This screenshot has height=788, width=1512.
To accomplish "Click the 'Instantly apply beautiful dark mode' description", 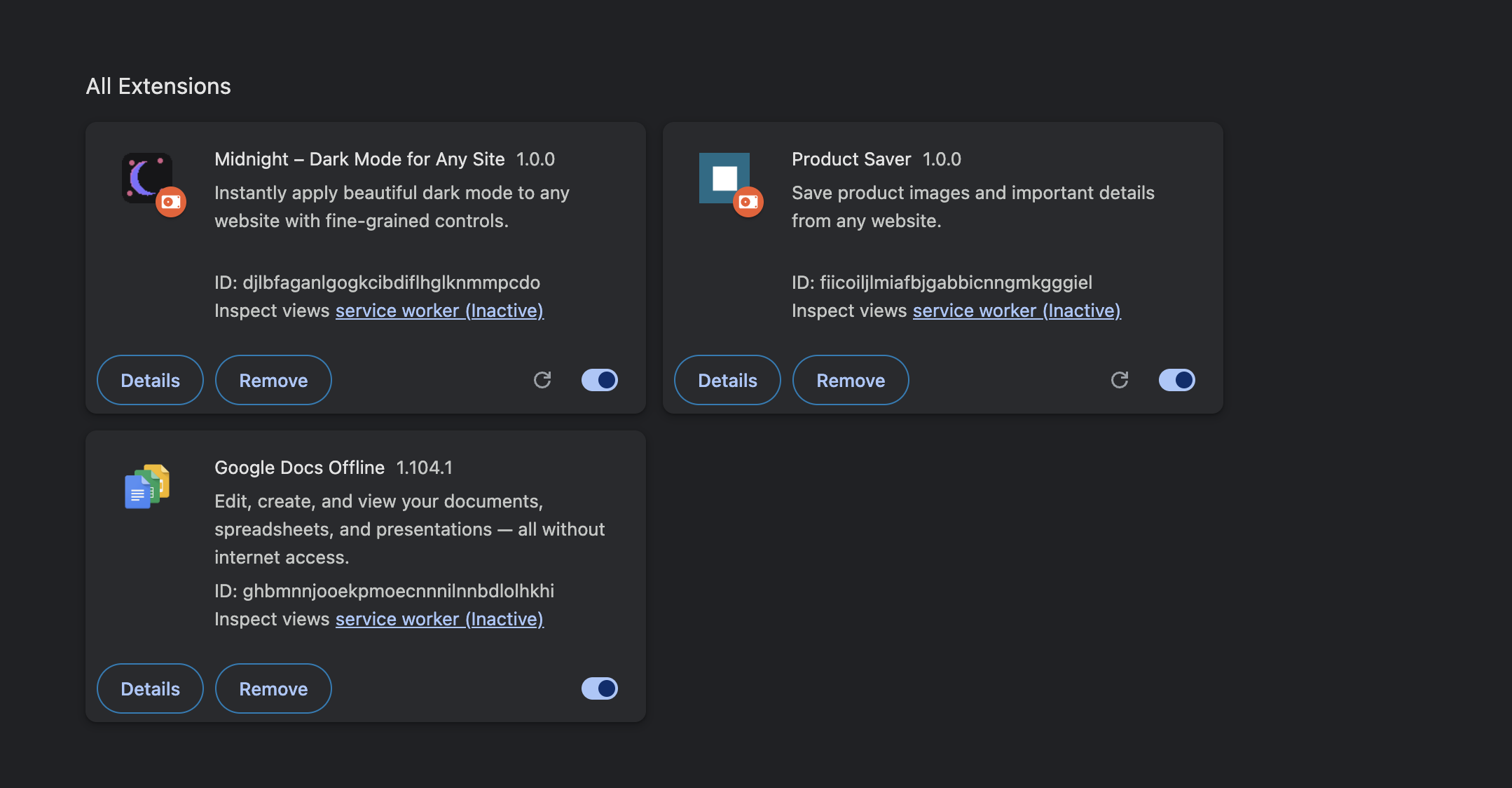I will click(x=392, y=207).
